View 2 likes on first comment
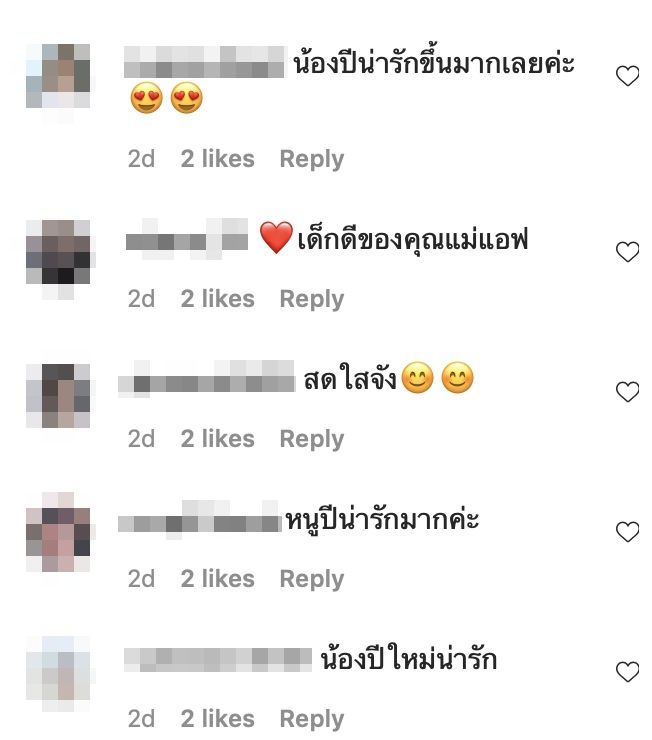 [217, 159]
